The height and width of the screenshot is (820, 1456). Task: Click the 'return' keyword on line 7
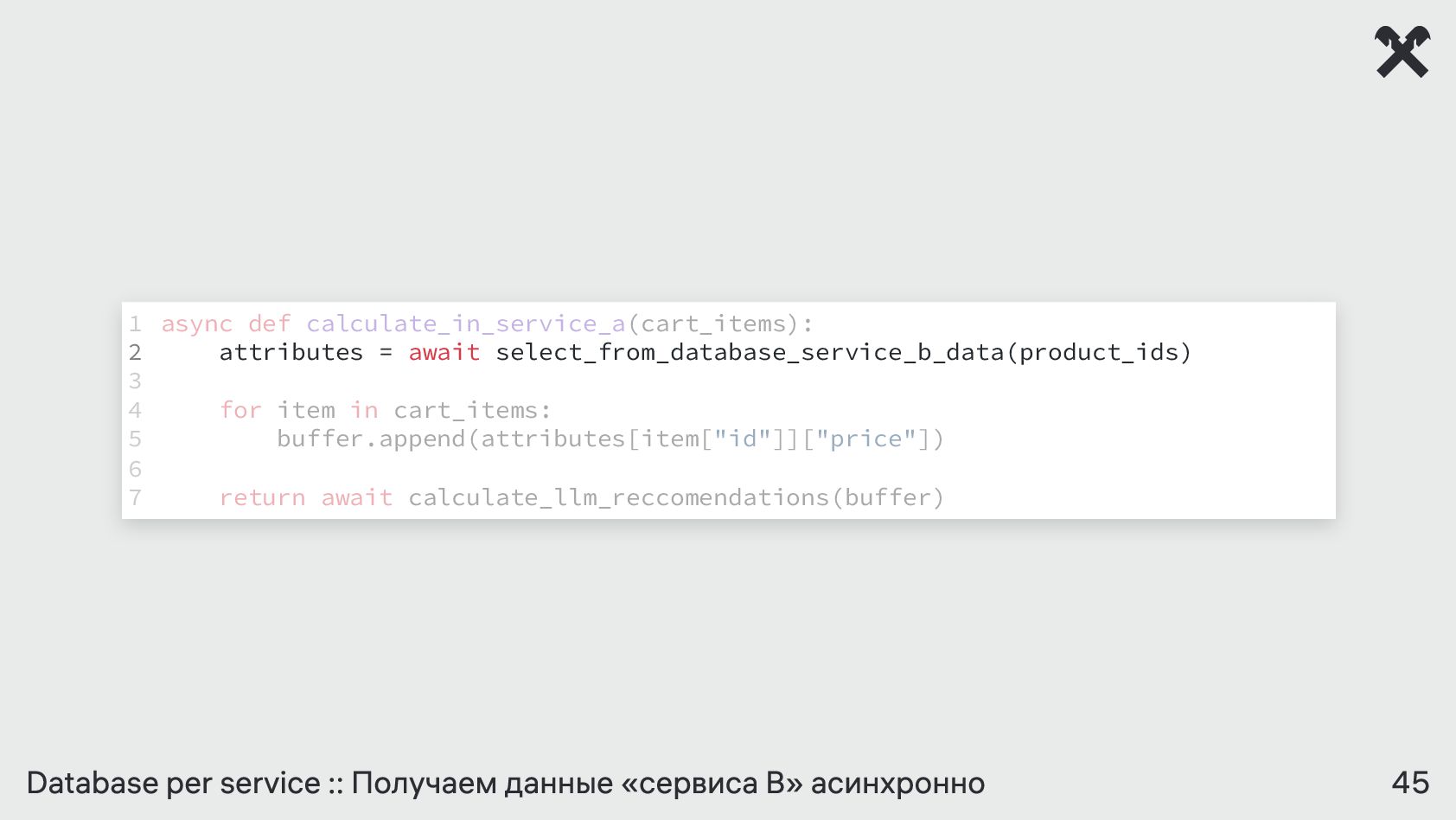(x=262, y=498)
